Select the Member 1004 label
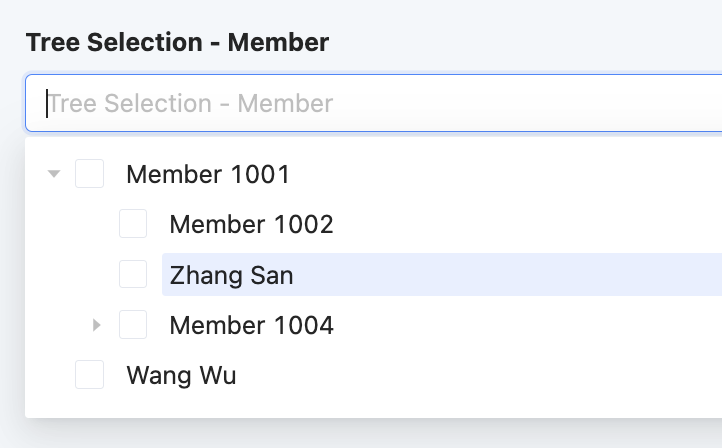Screen dimensions: 722x448 (x=251, y=325)
